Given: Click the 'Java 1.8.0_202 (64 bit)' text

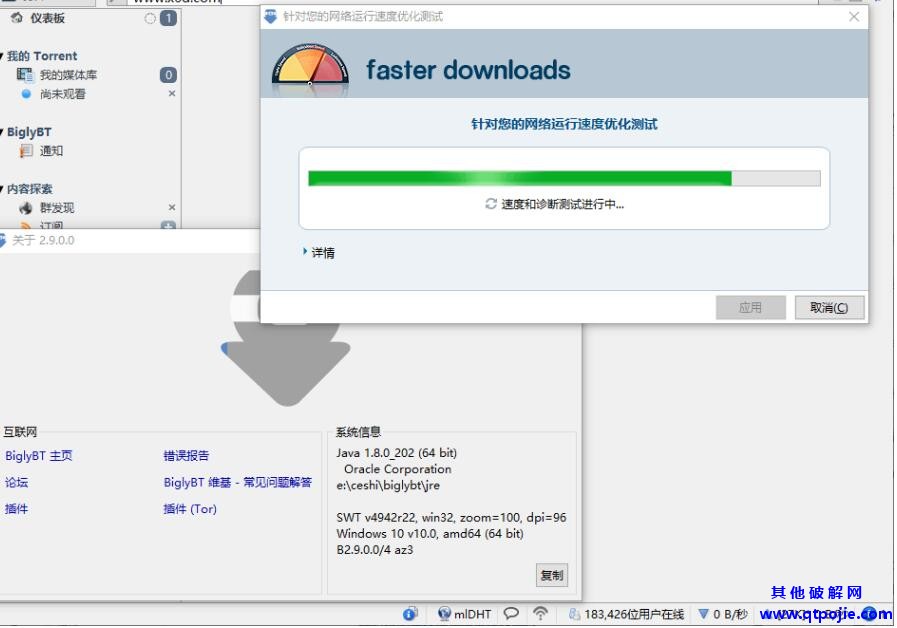Looking at the screenshot, I should pos(396,453).
